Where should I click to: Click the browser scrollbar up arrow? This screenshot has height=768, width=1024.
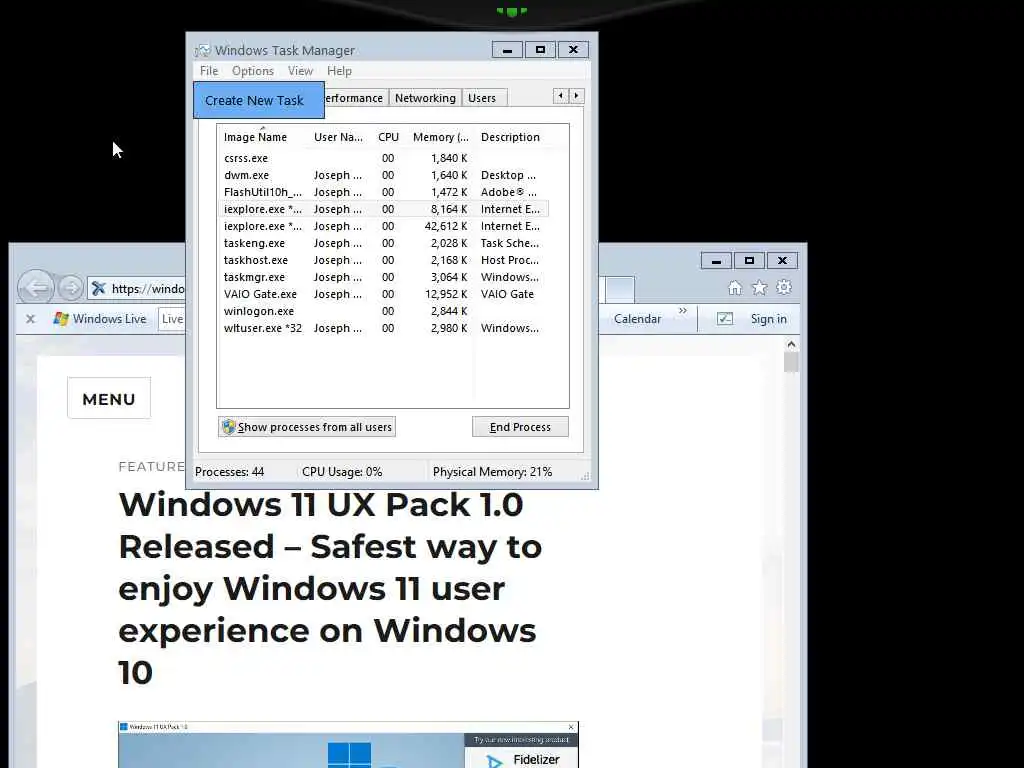(x=791, y=344)
